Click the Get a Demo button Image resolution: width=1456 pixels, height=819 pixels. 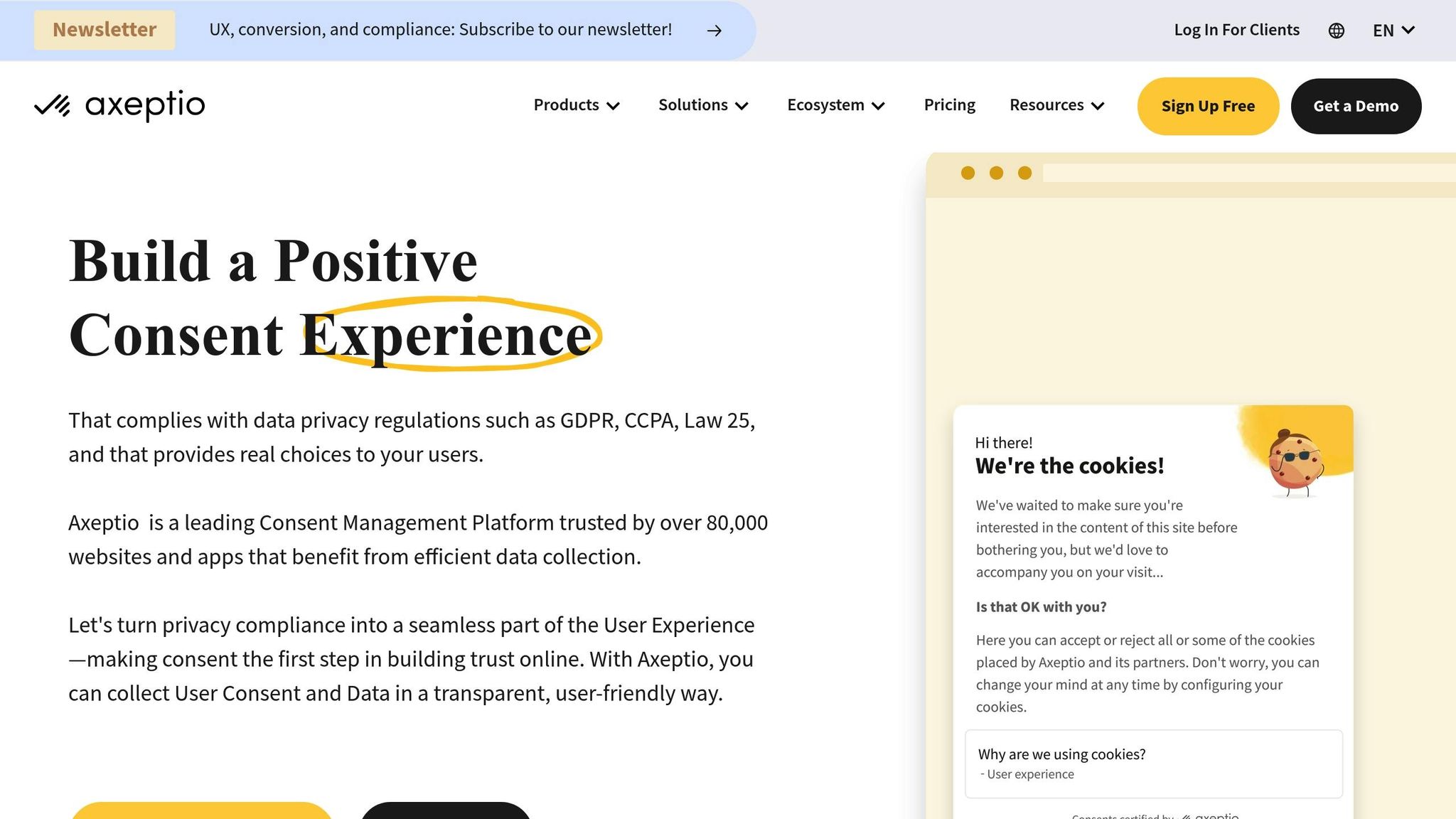point(1356,106)
